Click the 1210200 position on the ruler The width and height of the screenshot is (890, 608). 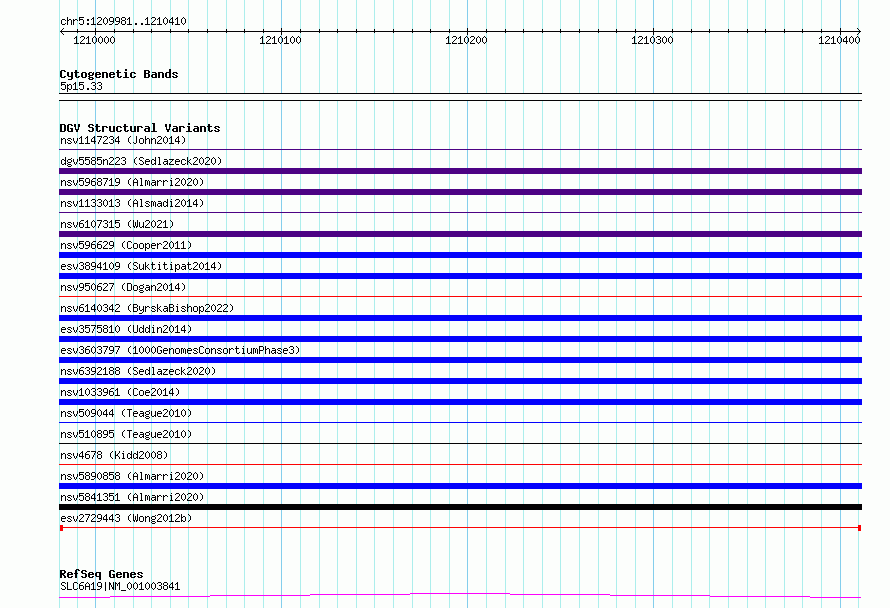[466, 40]
